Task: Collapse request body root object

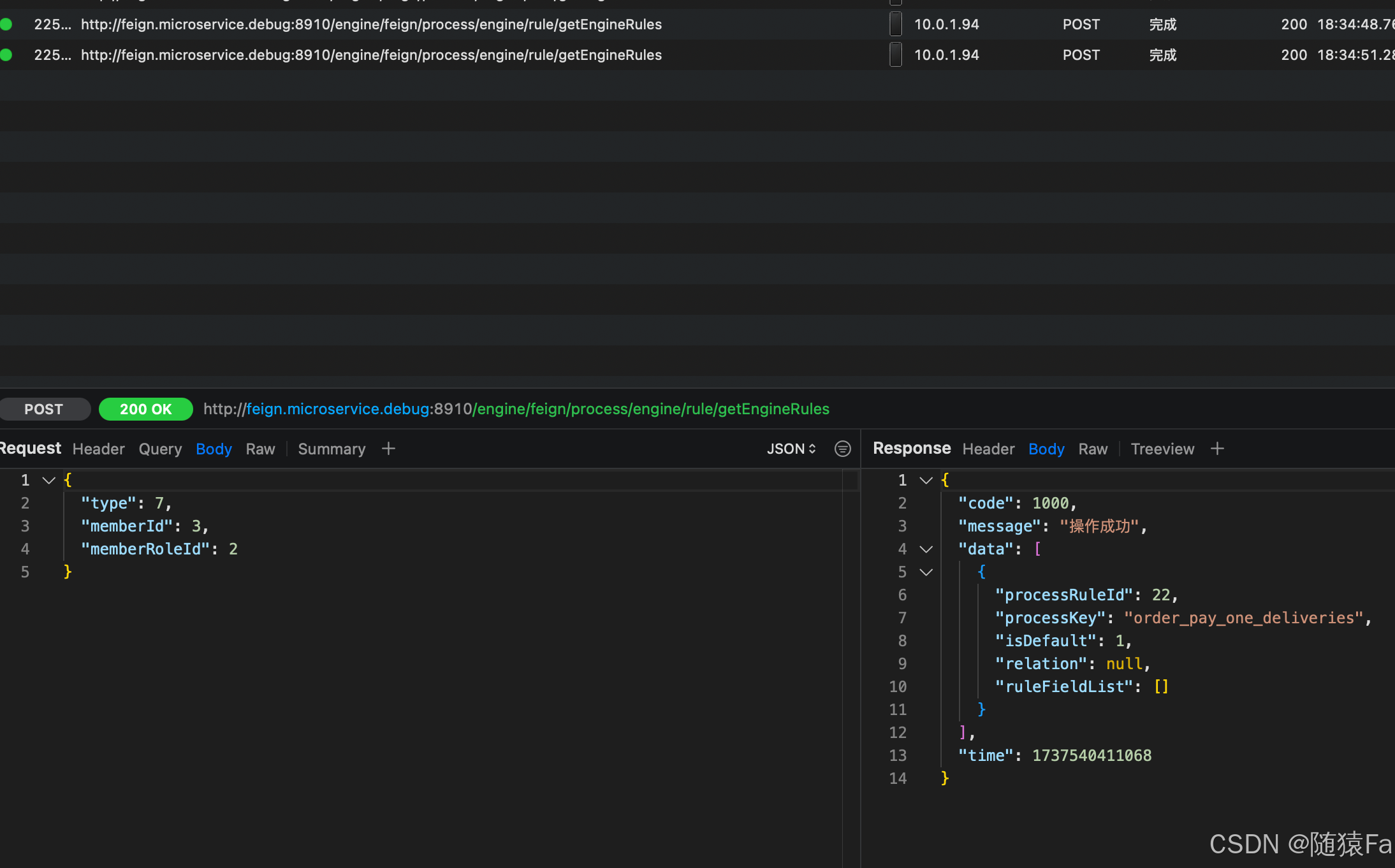Action: point(48,480)
